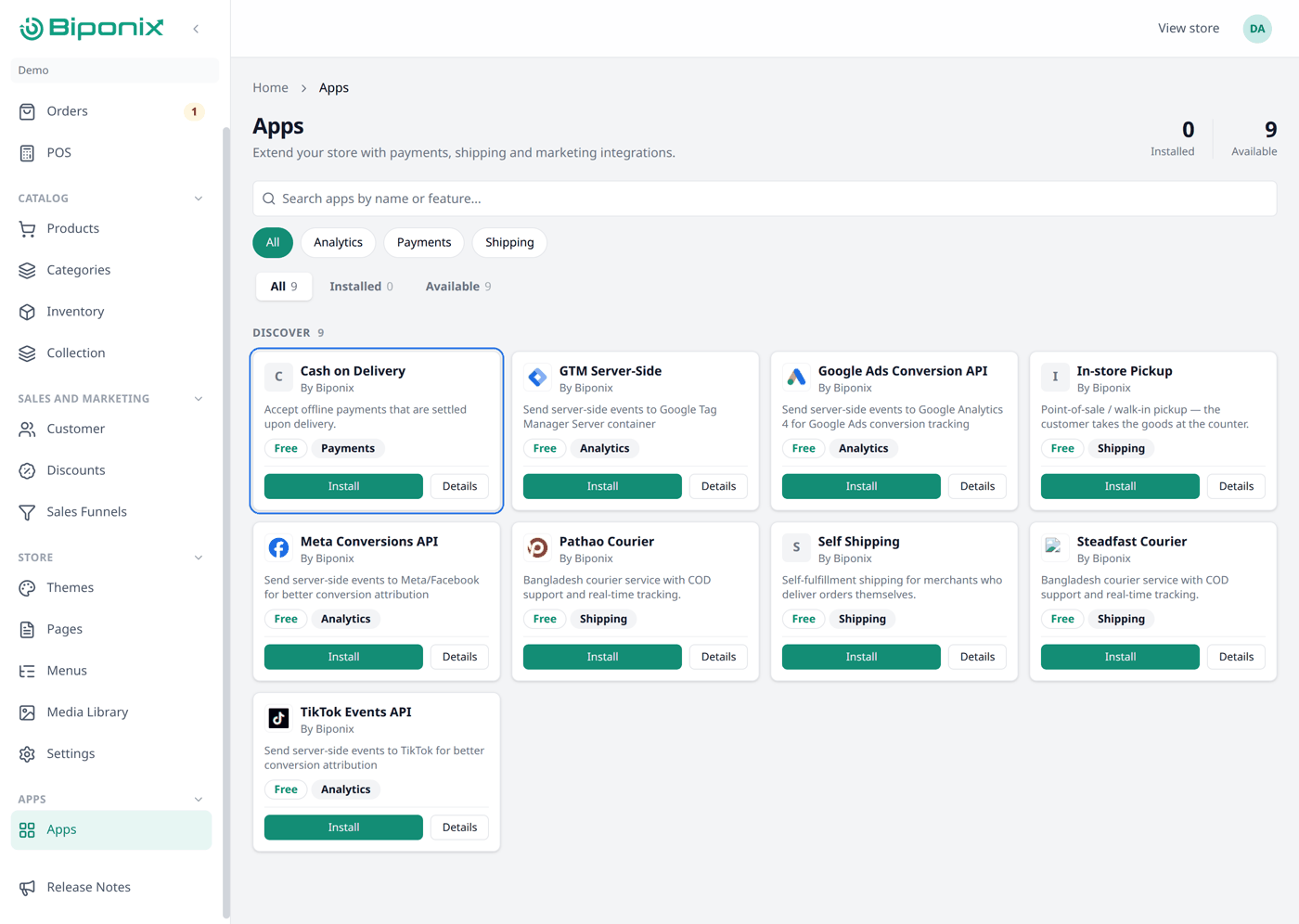
Task: Click the Orders shopping bag icon
Action: click(27, 111)
